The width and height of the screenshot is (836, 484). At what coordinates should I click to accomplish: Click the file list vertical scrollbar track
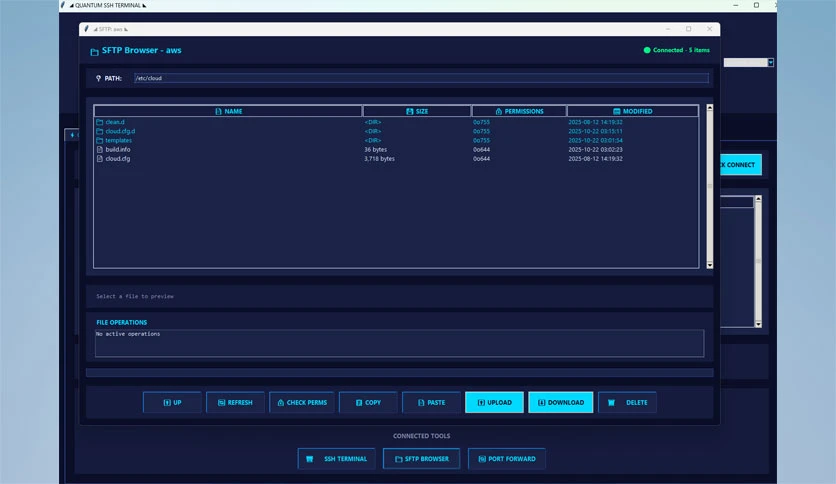click(710, 186)
